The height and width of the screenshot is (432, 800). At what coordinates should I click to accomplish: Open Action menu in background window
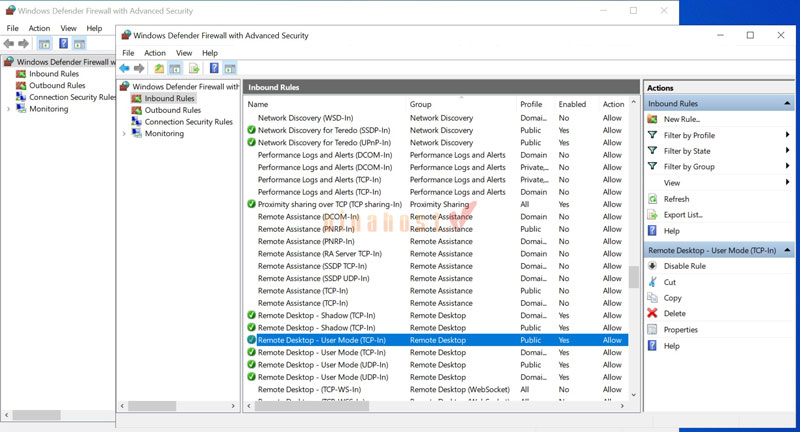39,29
